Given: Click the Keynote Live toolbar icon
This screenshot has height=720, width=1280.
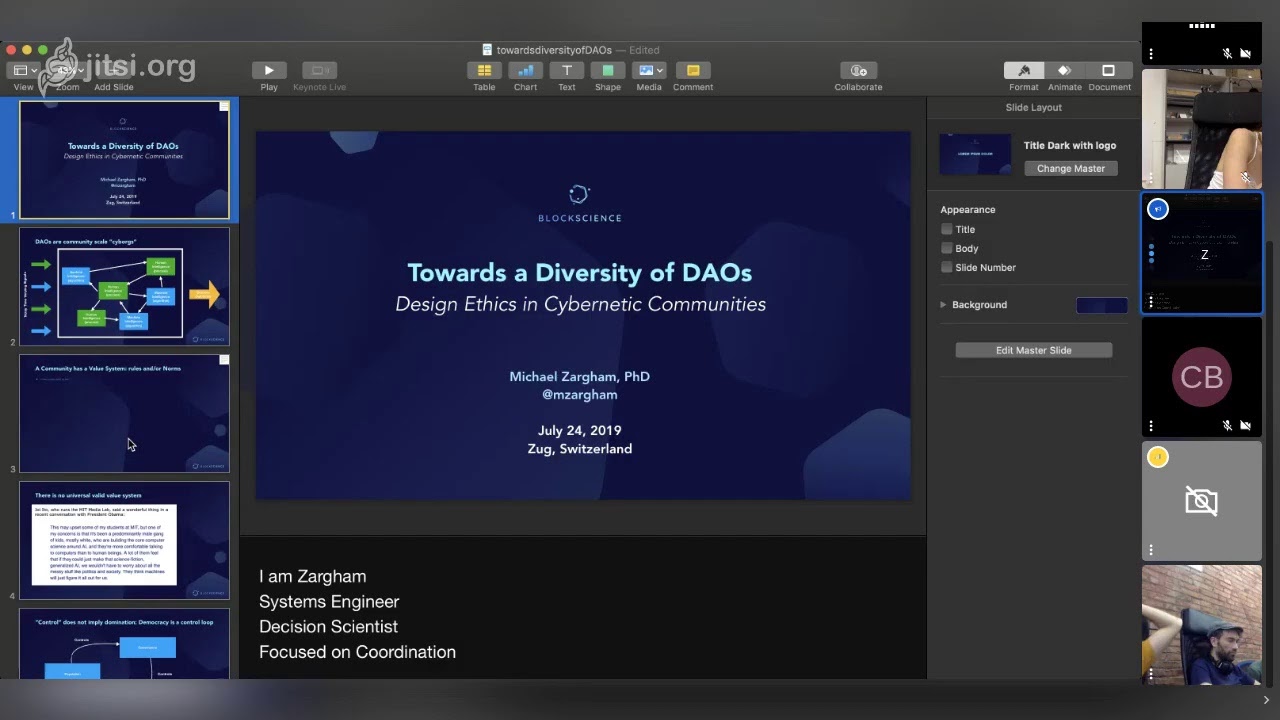Looking at the screenshot, I should tap(319, 70).
